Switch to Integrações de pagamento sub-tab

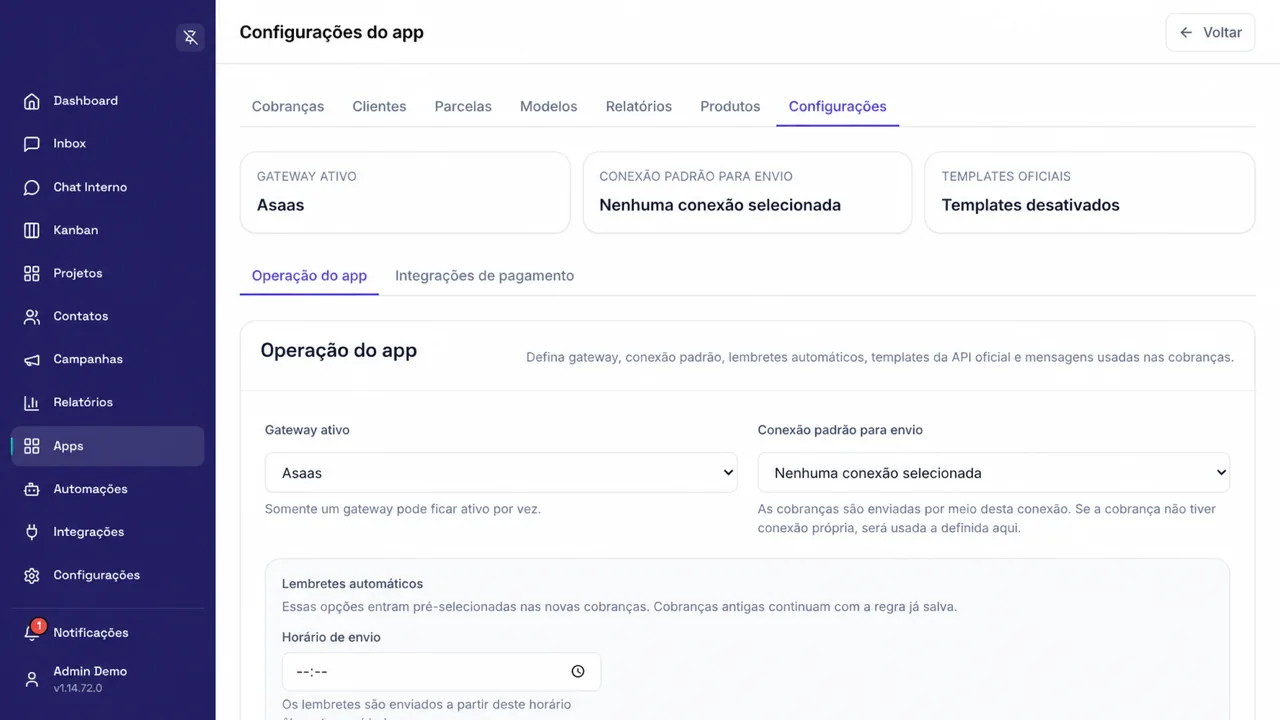(484, 276)
